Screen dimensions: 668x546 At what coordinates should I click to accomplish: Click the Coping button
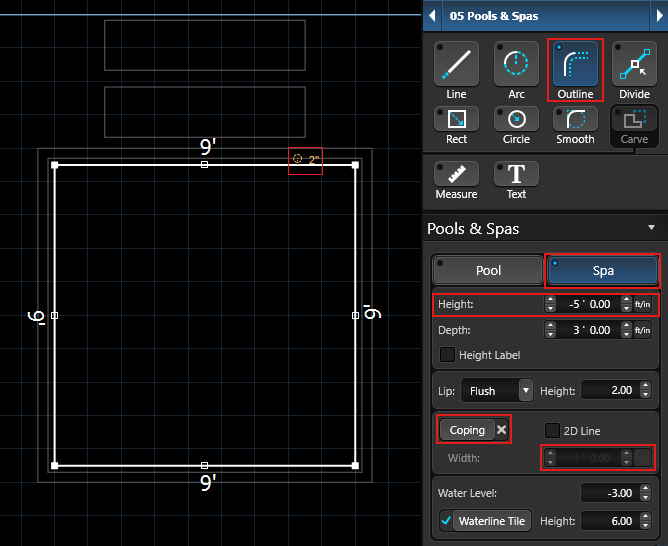point(467,430)
